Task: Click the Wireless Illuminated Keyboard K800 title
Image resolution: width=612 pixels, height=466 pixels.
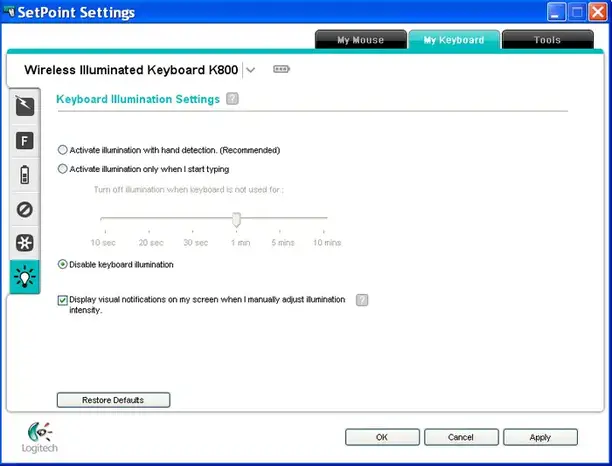Action: pos(131,70)
